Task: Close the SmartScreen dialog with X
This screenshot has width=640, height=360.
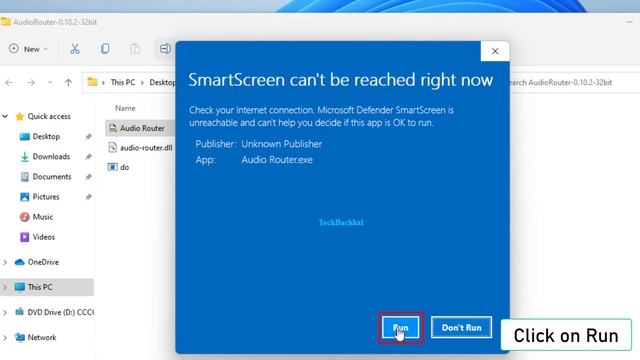Action: (x=495, y=51)
